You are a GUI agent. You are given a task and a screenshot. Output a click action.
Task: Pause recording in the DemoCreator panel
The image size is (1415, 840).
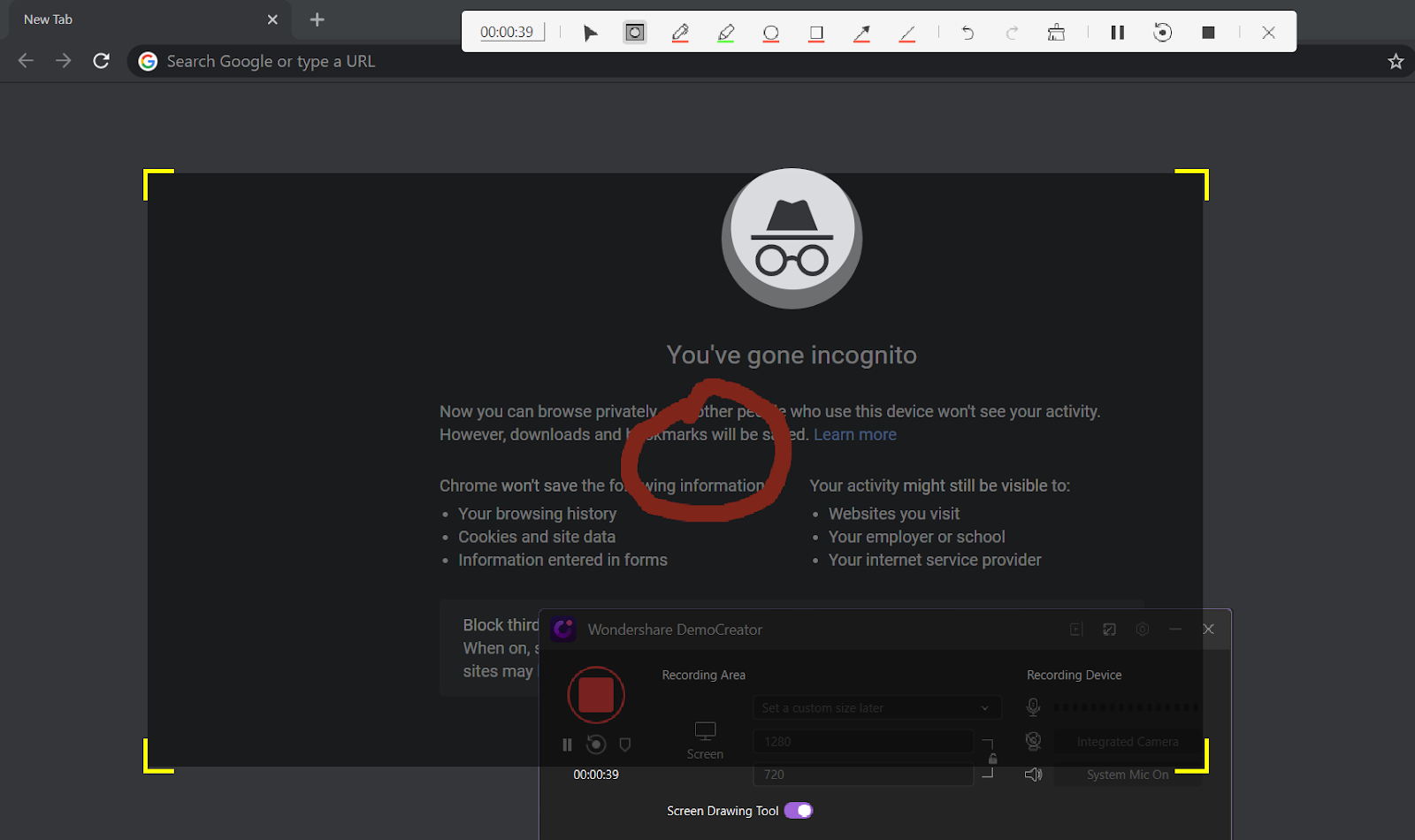click(567, 745)
